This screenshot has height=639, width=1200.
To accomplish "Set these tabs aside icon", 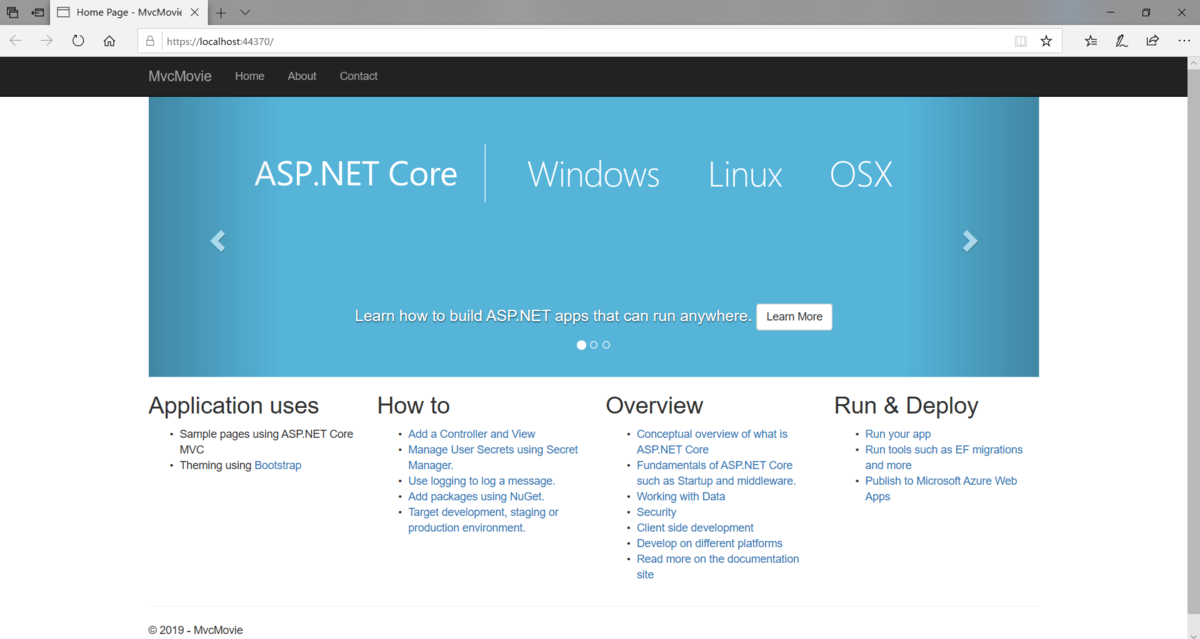I will (x=38, y=12).
